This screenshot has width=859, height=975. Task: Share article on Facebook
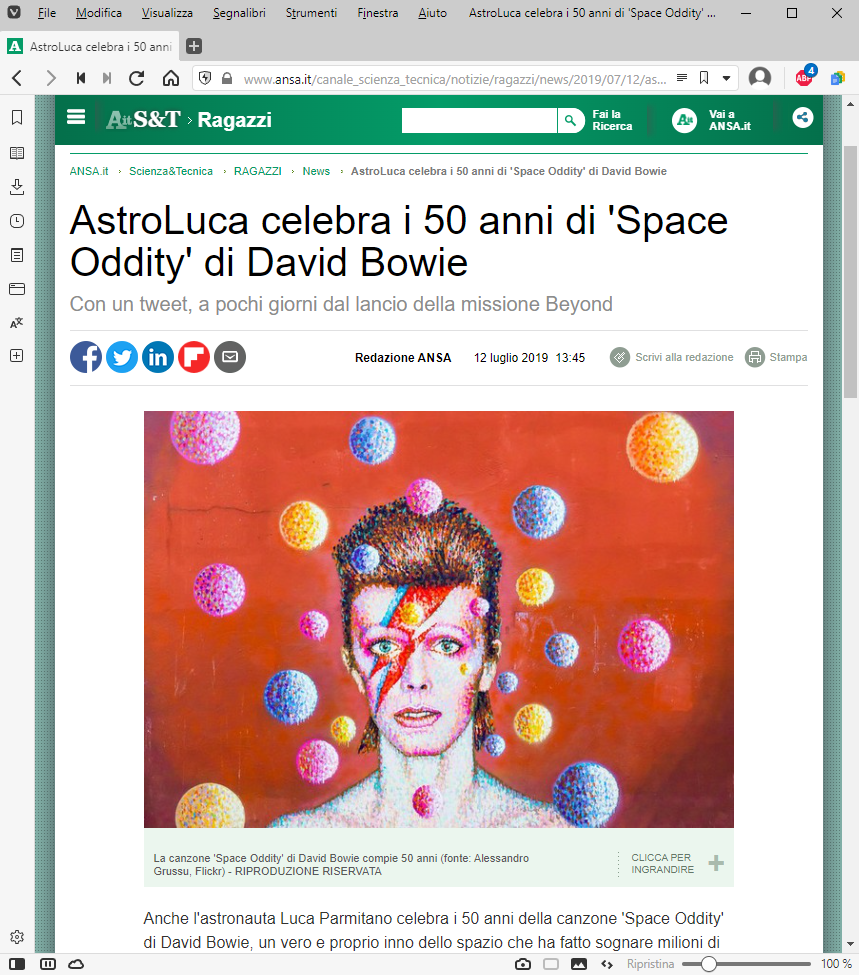click(86, 357)
